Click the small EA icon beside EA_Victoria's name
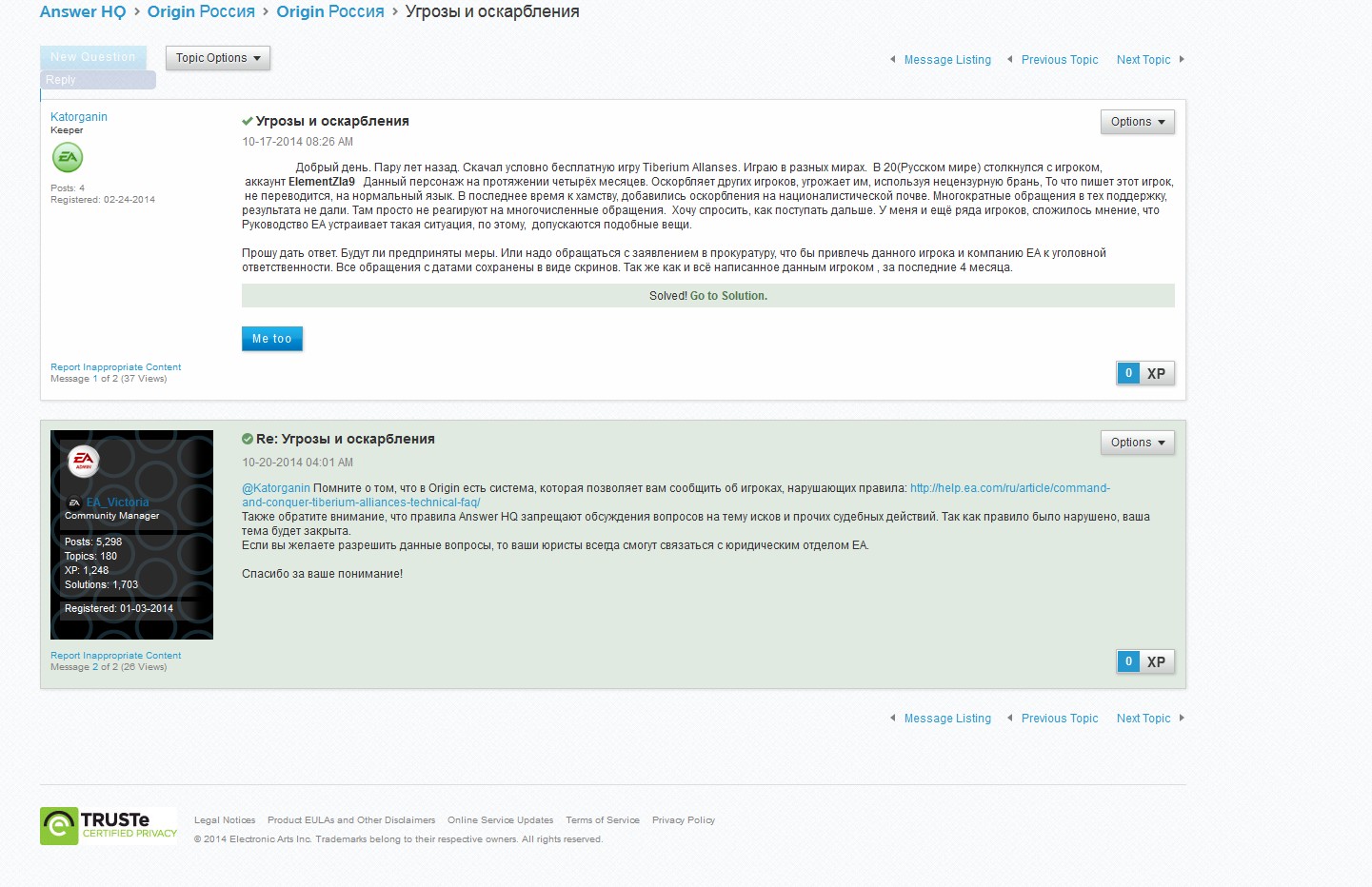 tap(73, 503)
